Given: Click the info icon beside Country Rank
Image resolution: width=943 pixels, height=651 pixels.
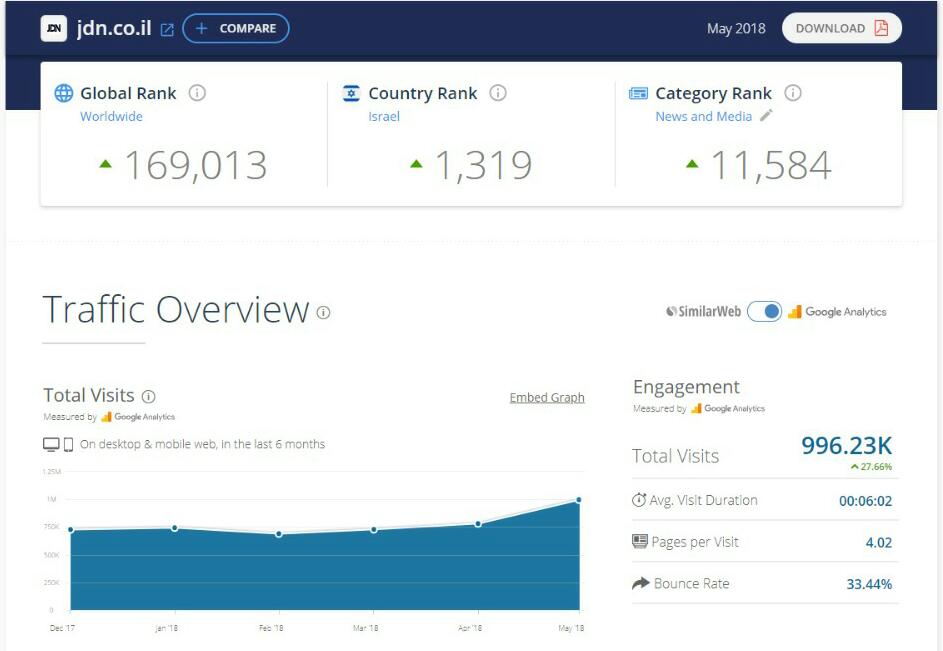Looking at the screenshot, I should [x=498, y=93].
